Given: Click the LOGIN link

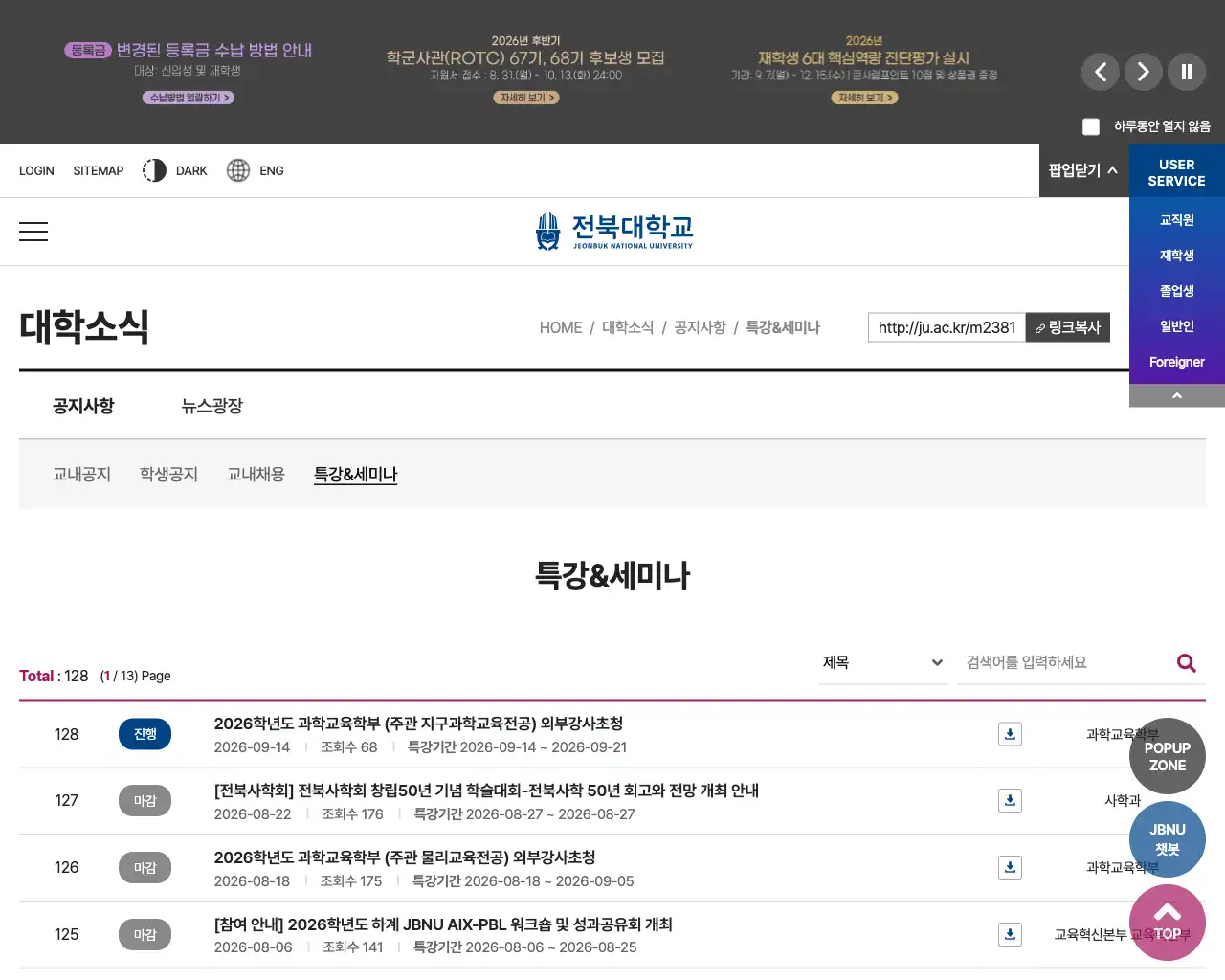Looking at the screenshot, I should (36, 170).
